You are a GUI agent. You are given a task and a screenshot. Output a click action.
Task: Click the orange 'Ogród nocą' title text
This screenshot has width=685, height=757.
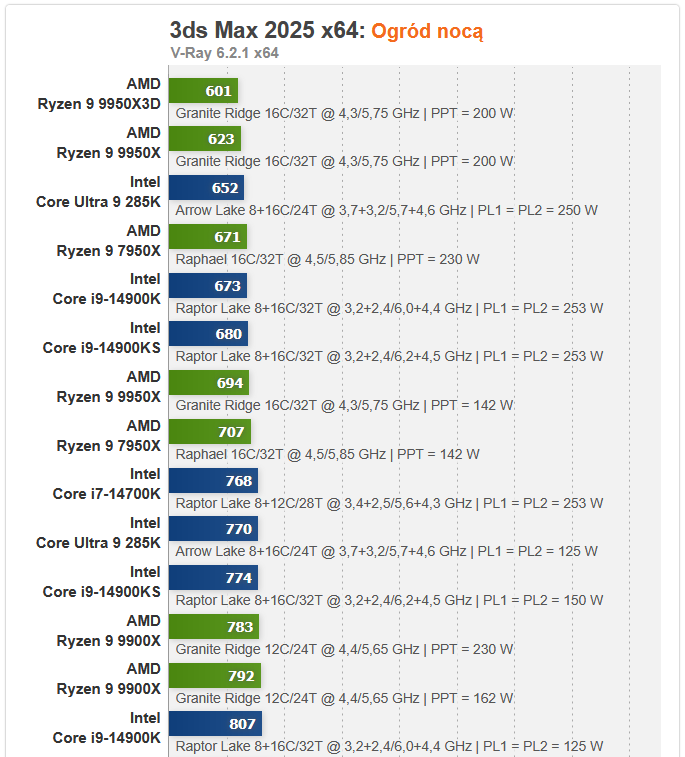(x=428, y=31)
